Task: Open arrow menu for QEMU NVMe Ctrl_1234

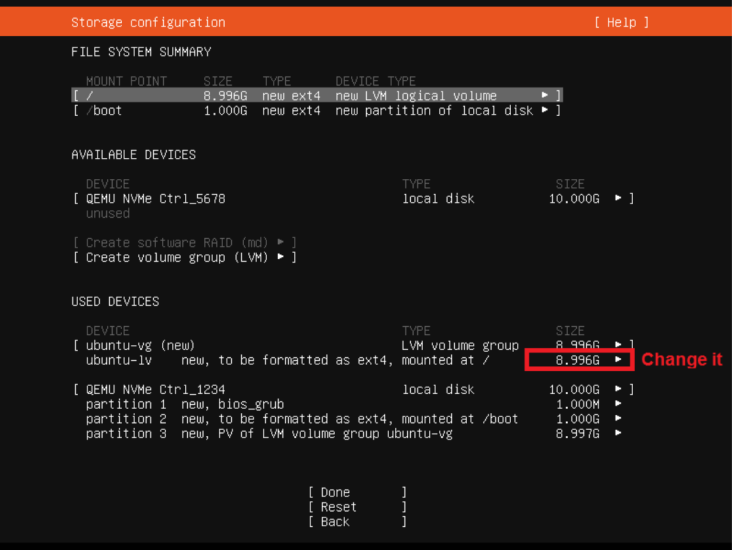Action: [x=619, y=389]
